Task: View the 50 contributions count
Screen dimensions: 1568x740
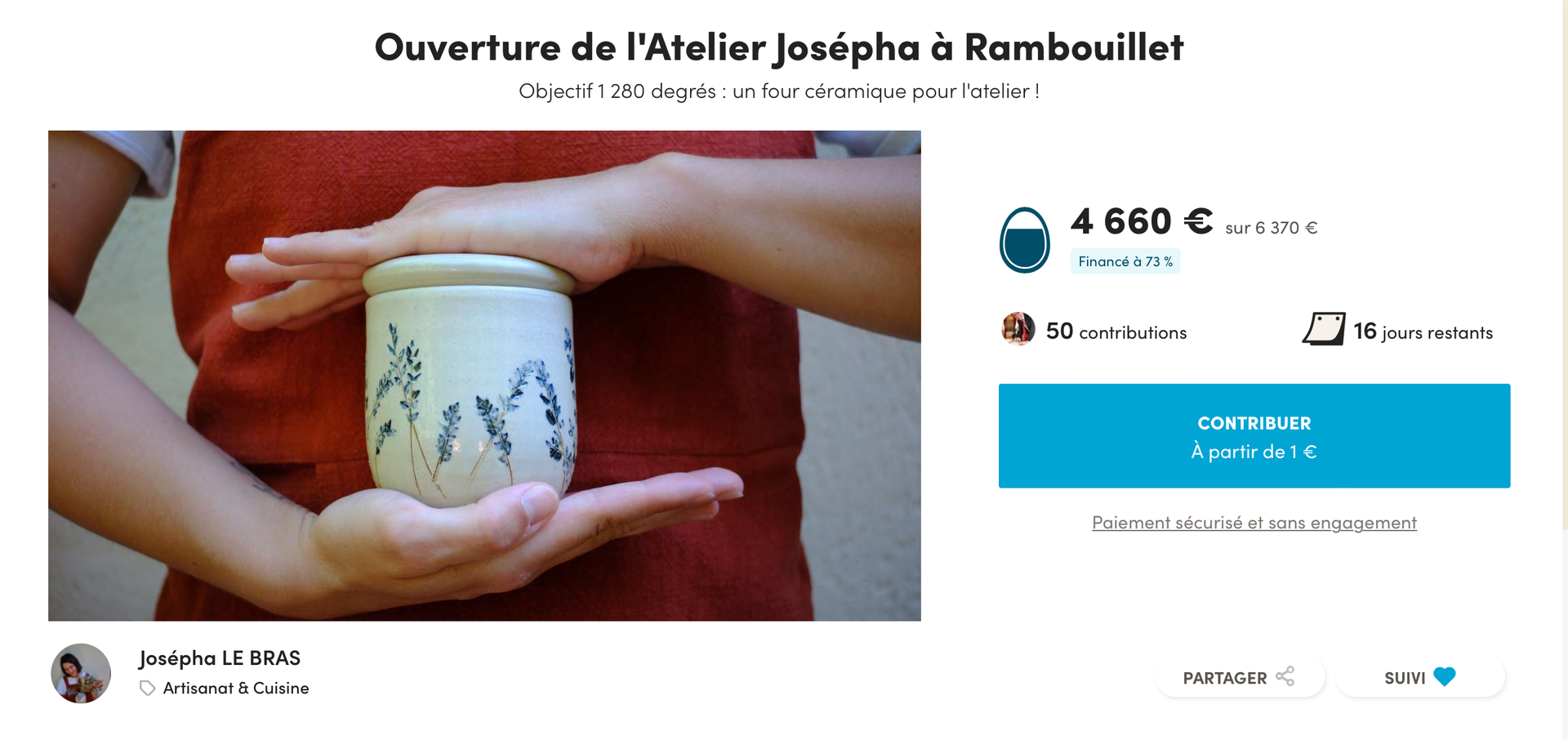Action: [x=1116, y=331]
